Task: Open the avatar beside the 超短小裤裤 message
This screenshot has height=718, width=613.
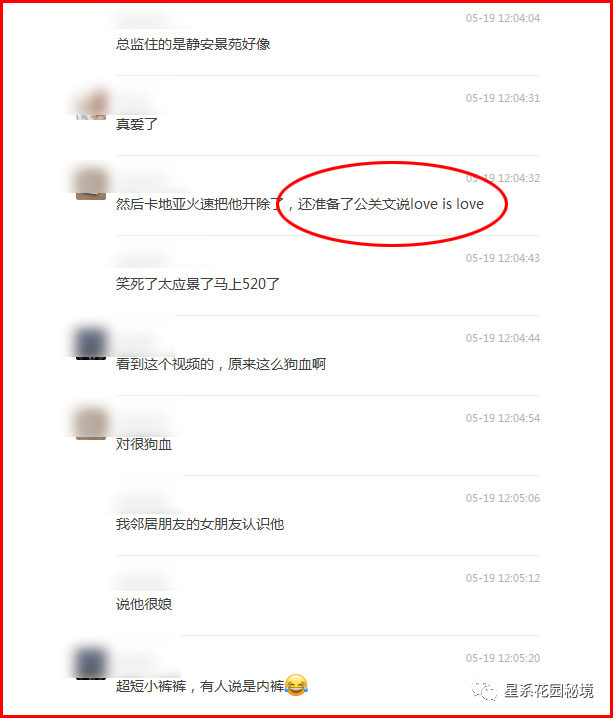Action: point(91,664)
